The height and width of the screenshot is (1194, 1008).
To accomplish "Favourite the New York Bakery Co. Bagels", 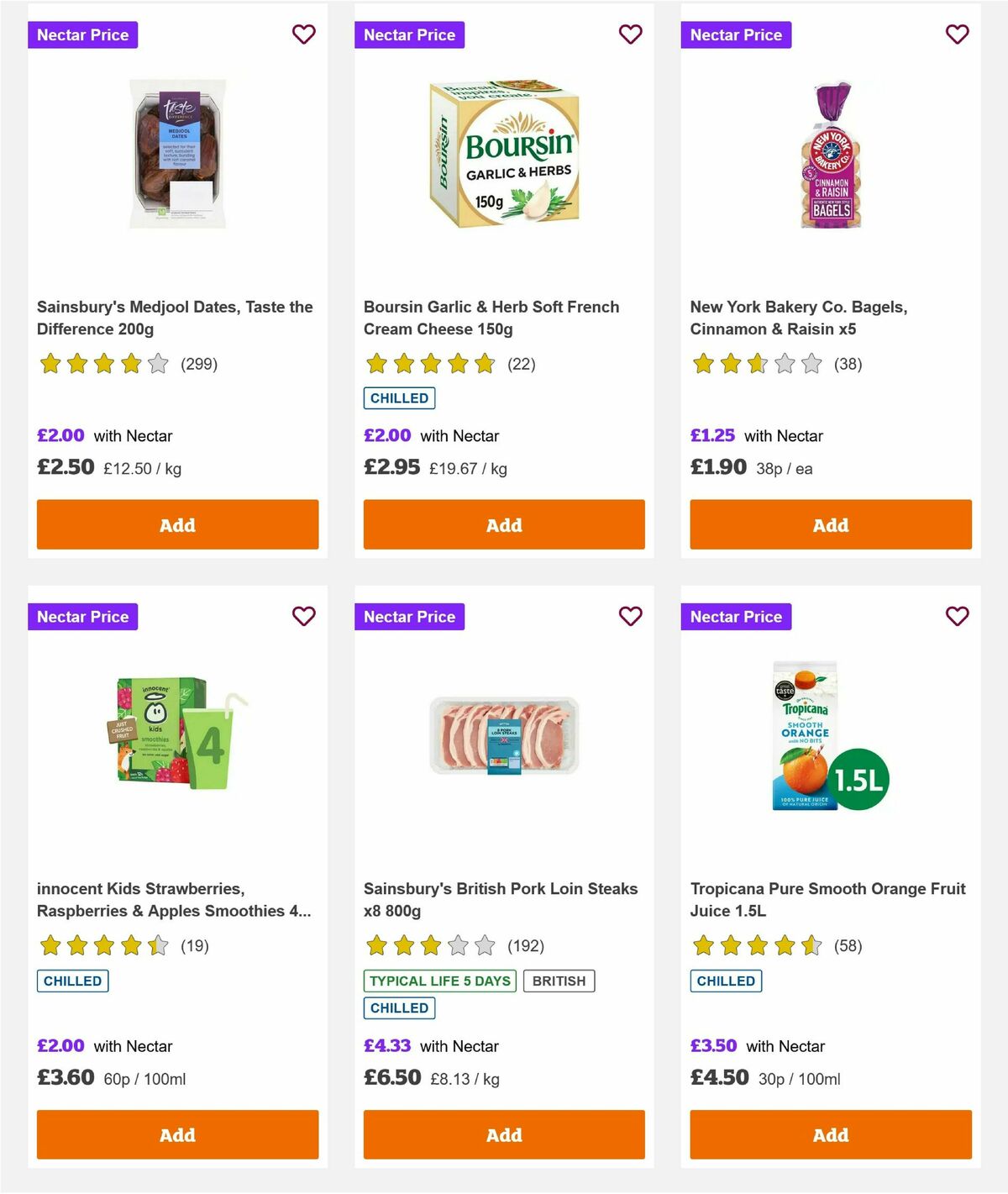I will click(x=957, y=34).
